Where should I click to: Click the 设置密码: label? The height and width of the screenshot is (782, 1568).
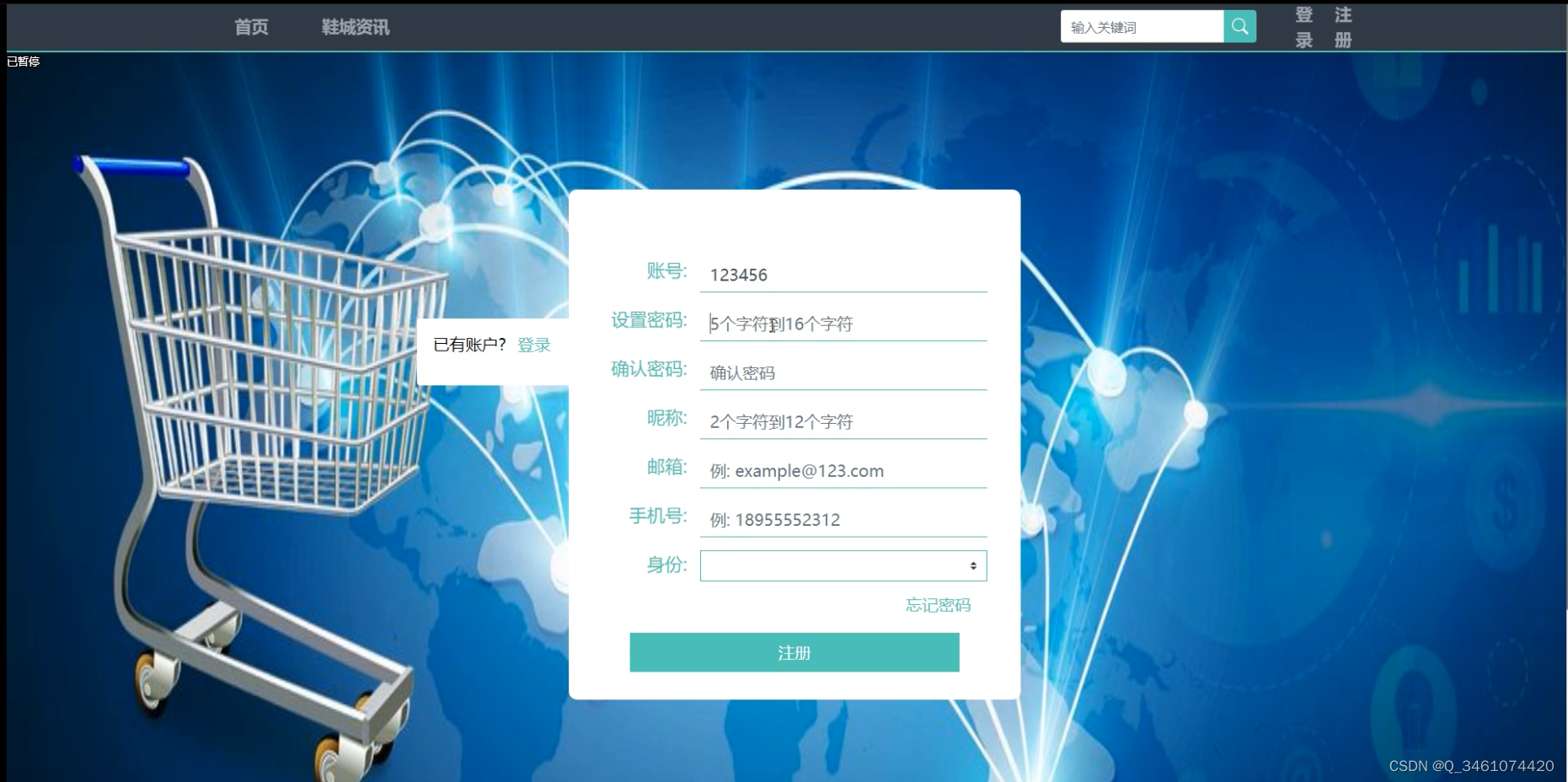[x=649, y=320]
